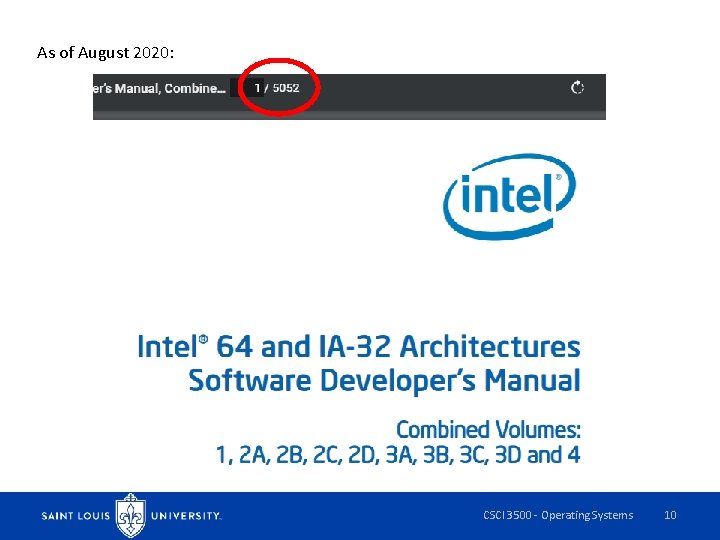
Task: Click the volume list '1, 2A, 2B, 2C, 2D, 3A, 3B, 3C, 3D and 4'
Action: (398, 455)
